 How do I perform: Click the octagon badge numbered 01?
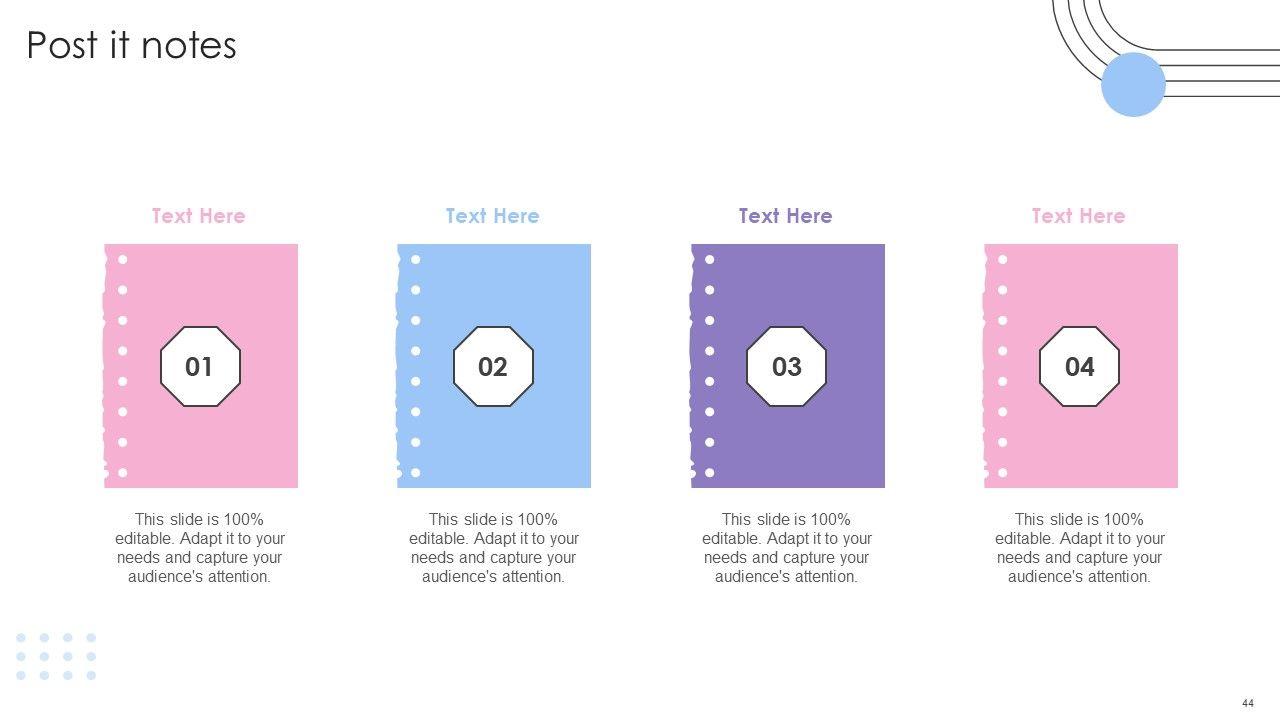coord(200,366)
